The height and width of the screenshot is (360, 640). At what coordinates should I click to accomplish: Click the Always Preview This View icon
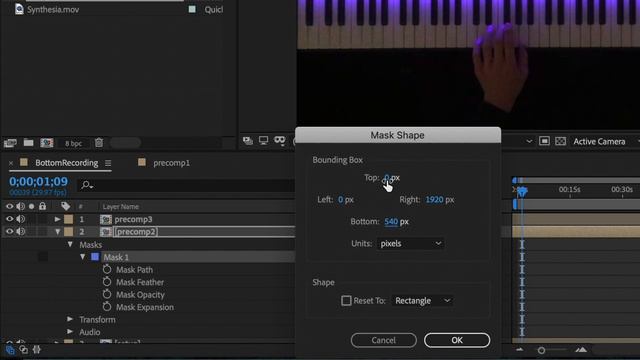(x=248, y=141)
